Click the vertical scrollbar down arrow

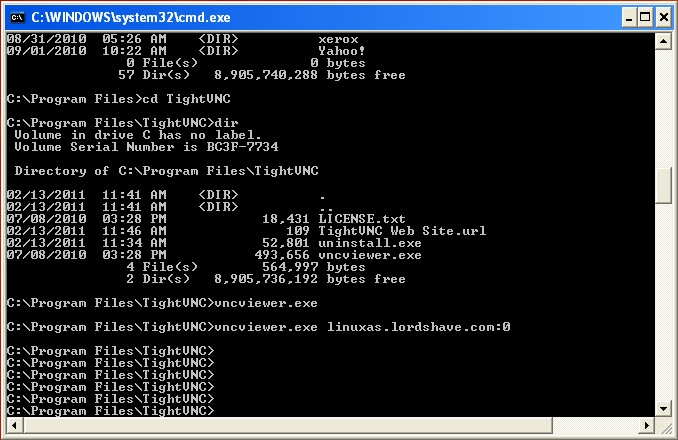(x=663, y=408)
